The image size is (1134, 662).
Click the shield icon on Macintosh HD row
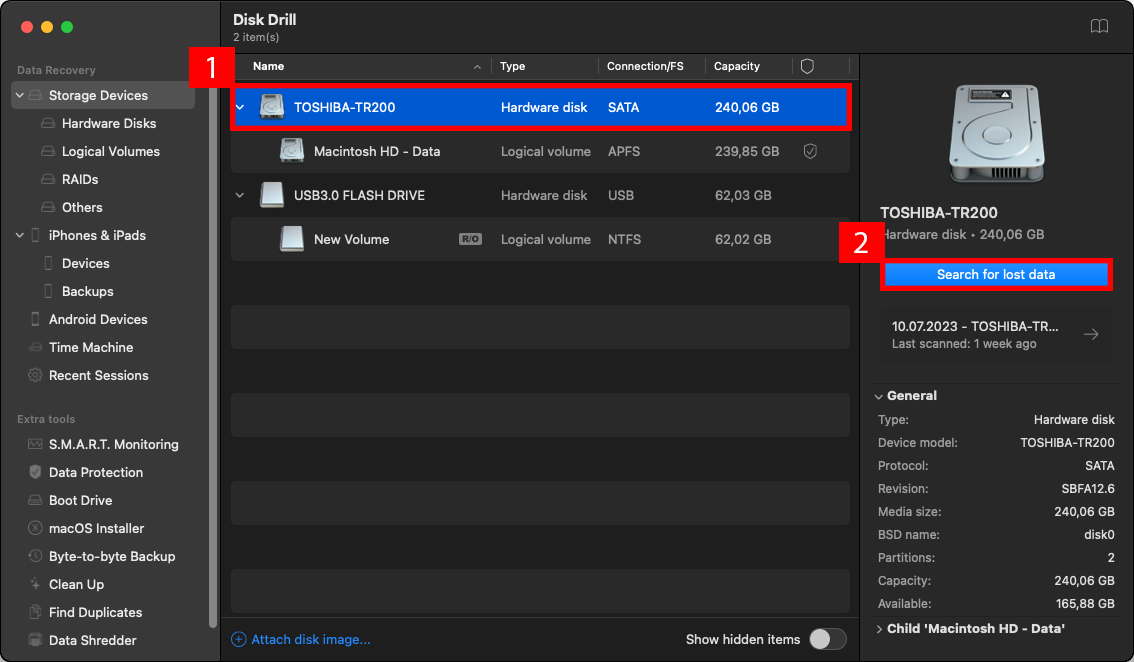pos(810,151)
